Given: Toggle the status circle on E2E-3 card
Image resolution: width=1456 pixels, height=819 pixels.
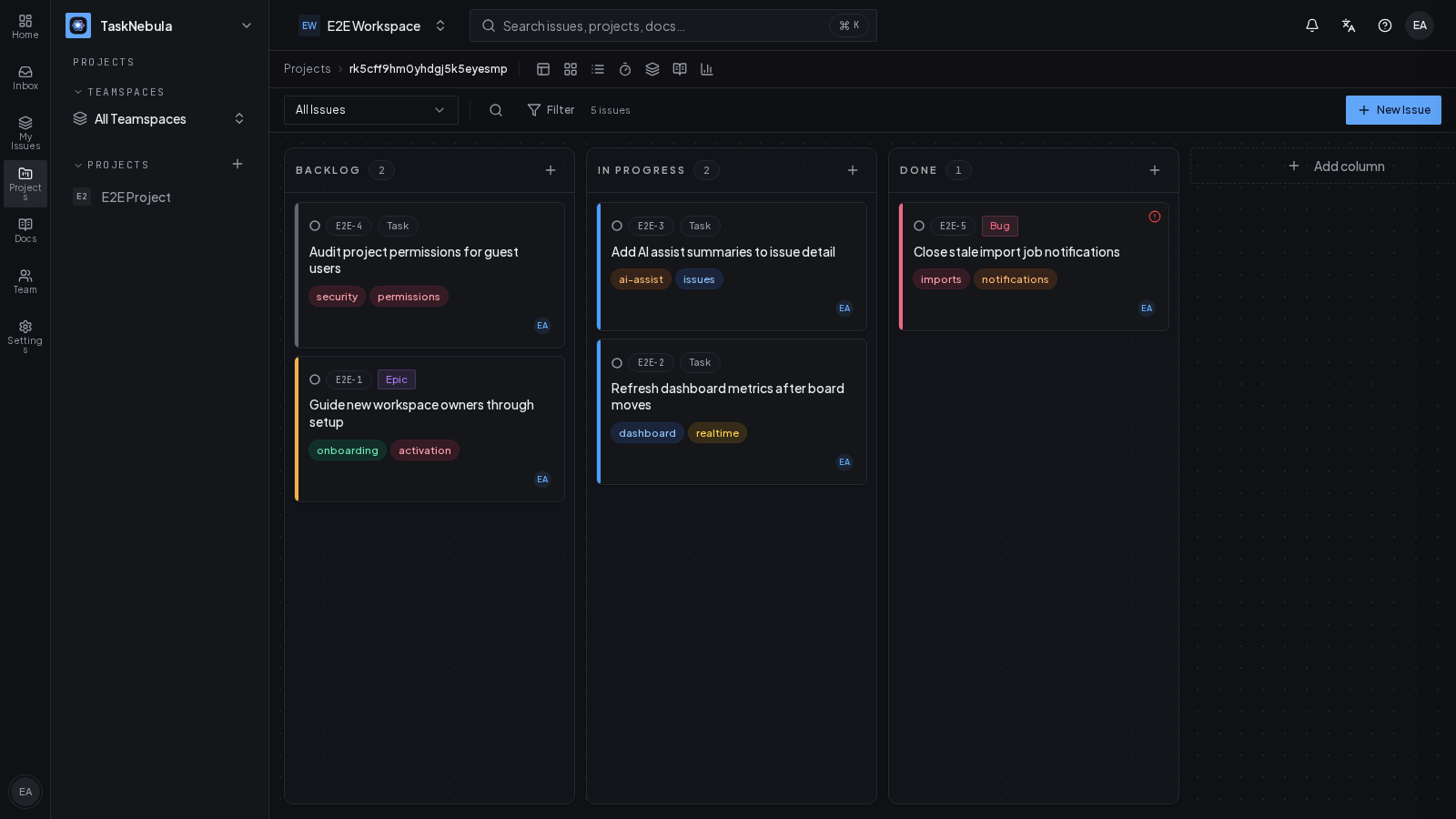Looking at the screenshot, I should (617, 226).
